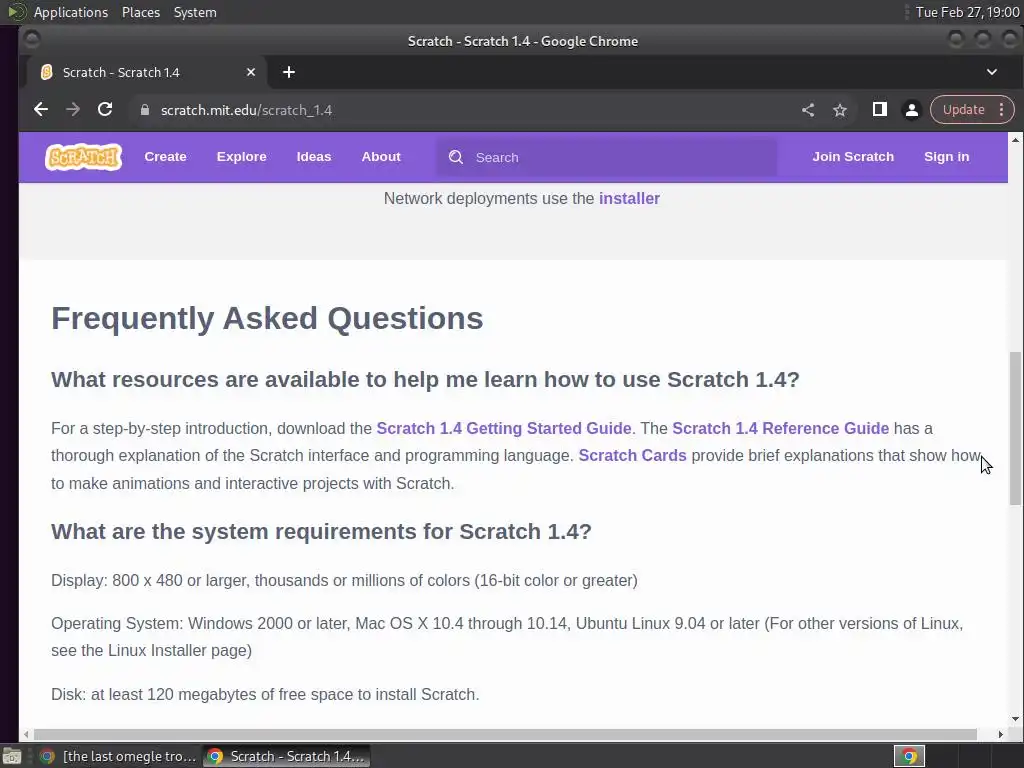
Task: Go back using the browser back arrow
Action: [40, 110]
